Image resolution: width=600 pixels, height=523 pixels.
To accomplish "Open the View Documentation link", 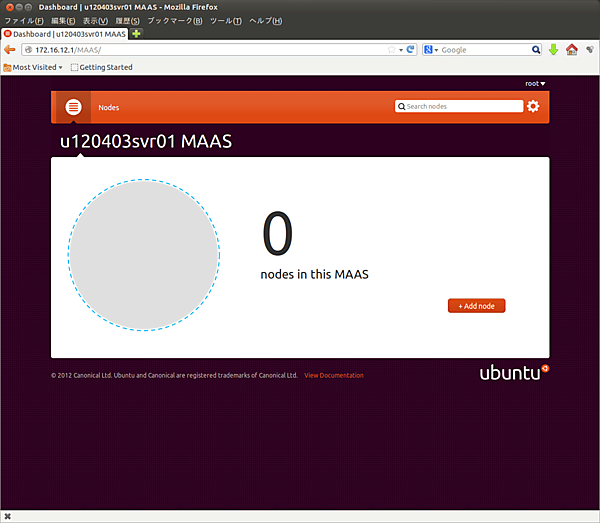I will tap(334, 375).
